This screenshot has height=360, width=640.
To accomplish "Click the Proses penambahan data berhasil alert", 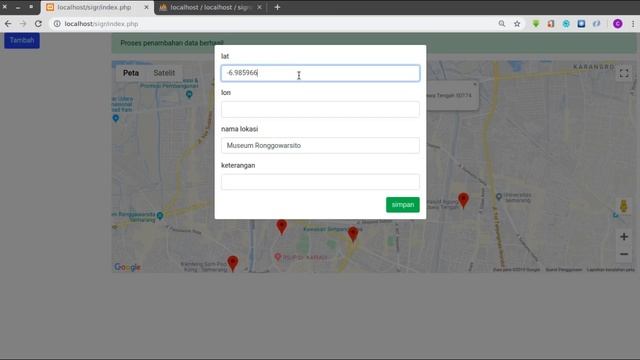I will click(x=374, y=43).
